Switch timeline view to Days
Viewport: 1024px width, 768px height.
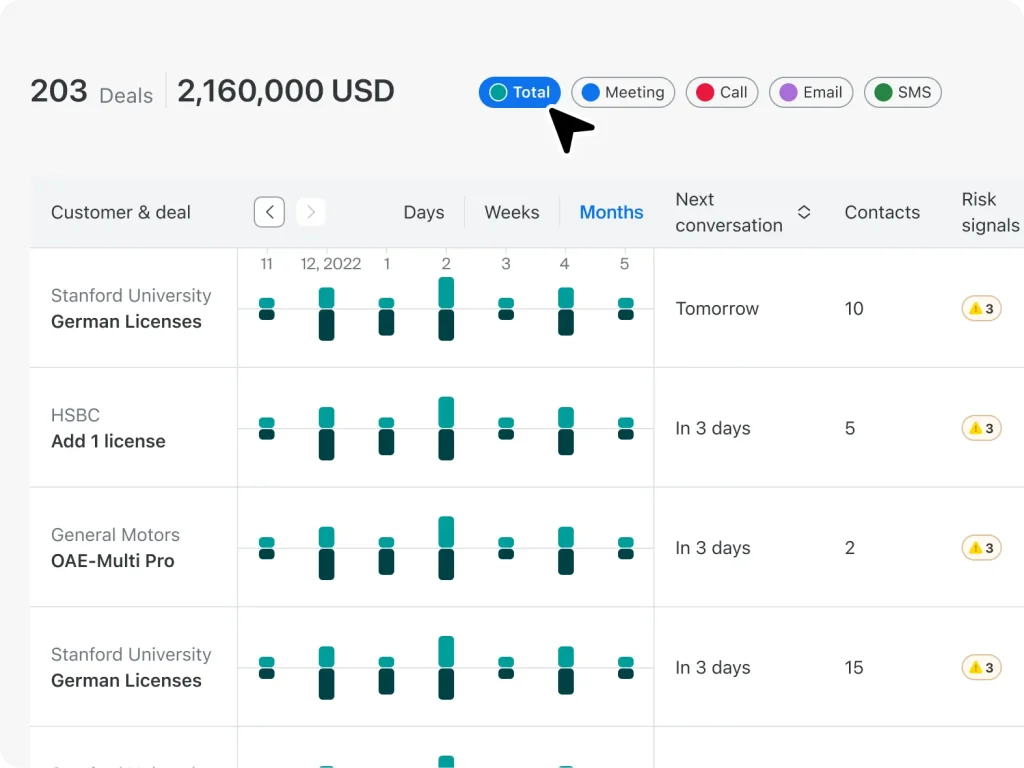423,212
